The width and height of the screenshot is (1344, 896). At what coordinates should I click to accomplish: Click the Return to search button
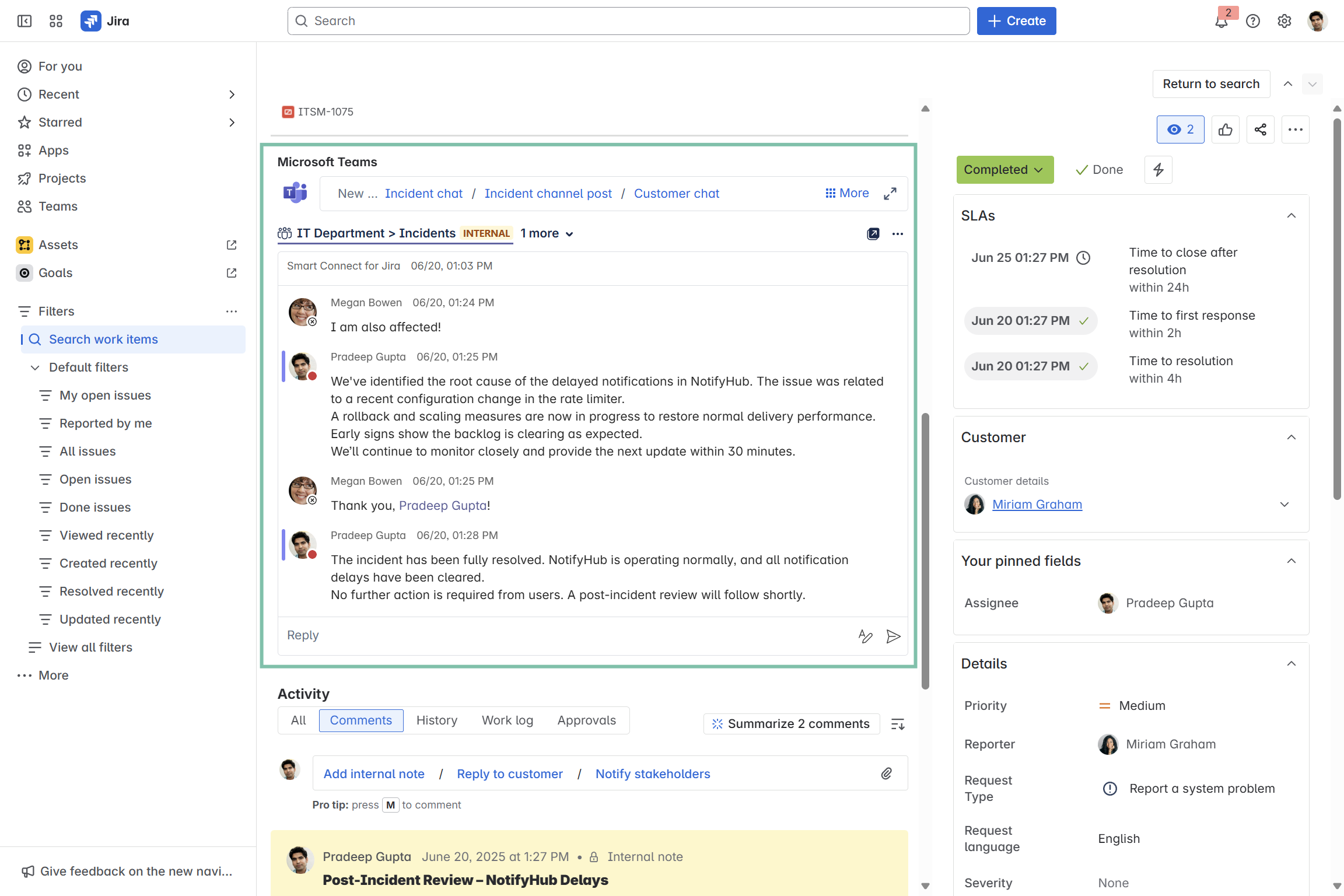[1210, 84]
